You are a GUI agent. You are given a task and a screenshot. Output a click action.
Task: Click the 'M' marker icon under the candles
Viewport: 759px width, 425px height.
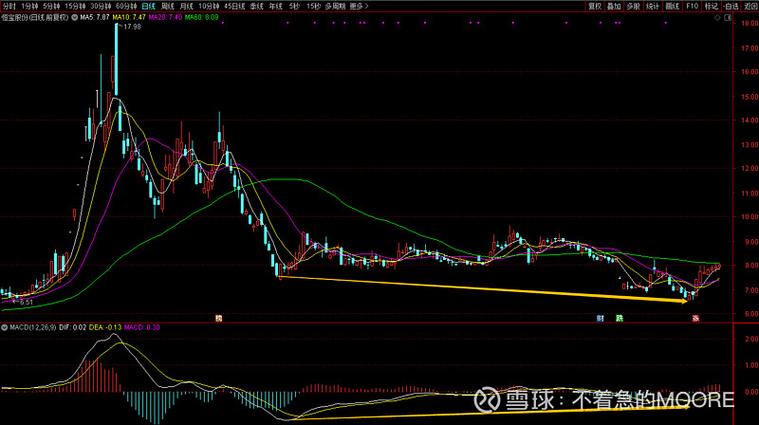(218, 318)
